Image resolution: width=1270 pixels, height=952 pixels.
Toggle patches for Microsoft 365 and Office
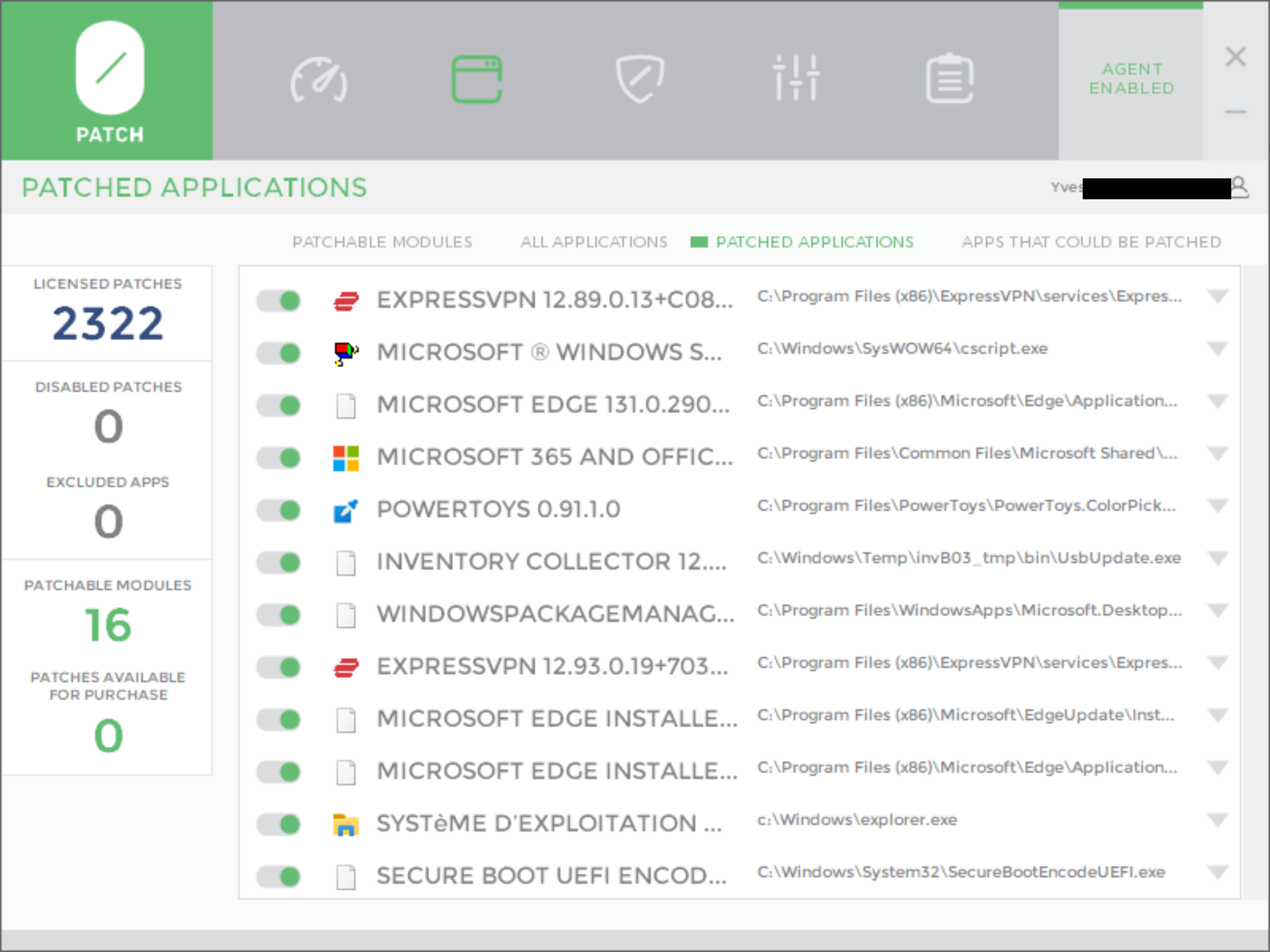[279, 458]
